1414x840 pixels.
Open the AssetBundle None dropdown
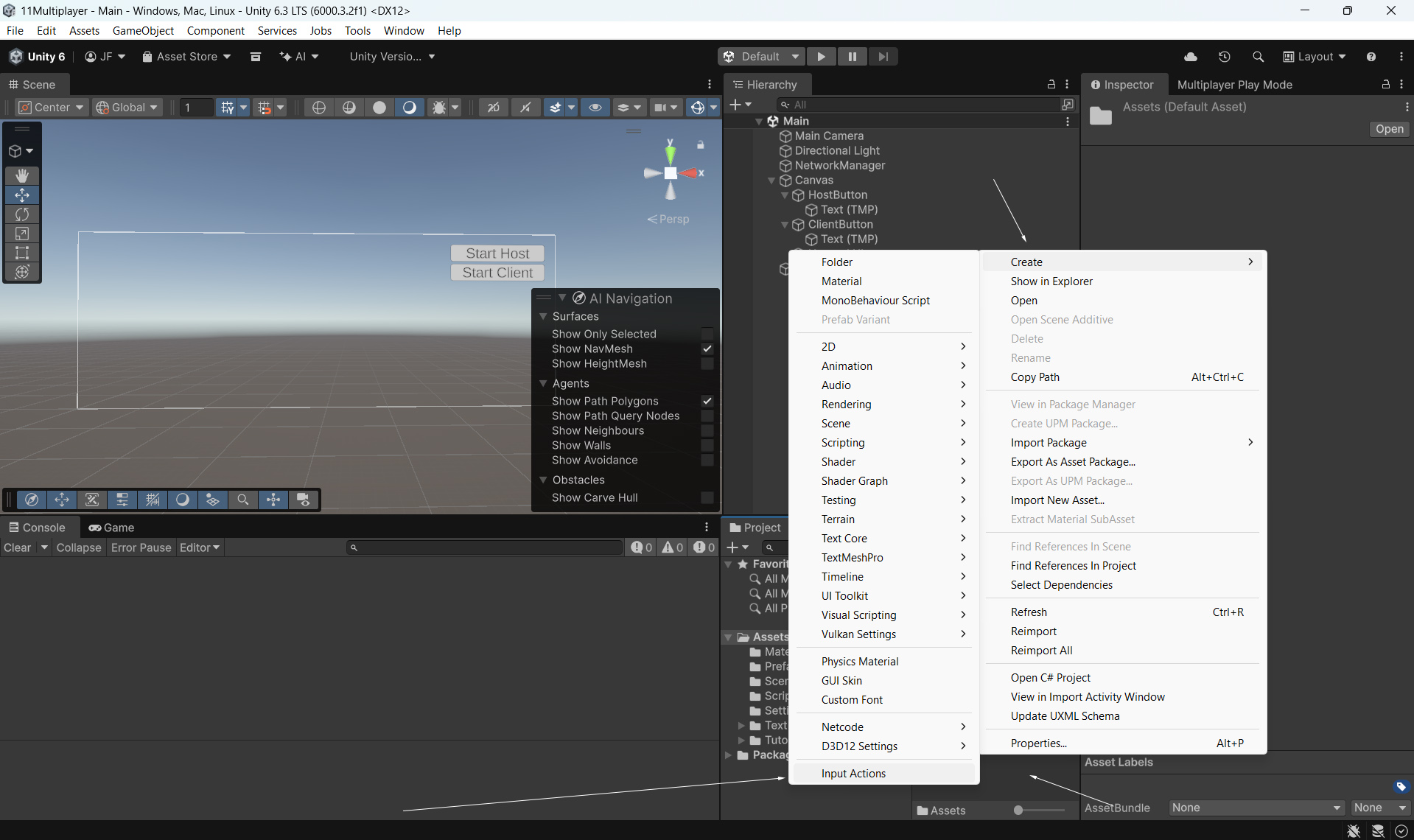(1256, 808)
